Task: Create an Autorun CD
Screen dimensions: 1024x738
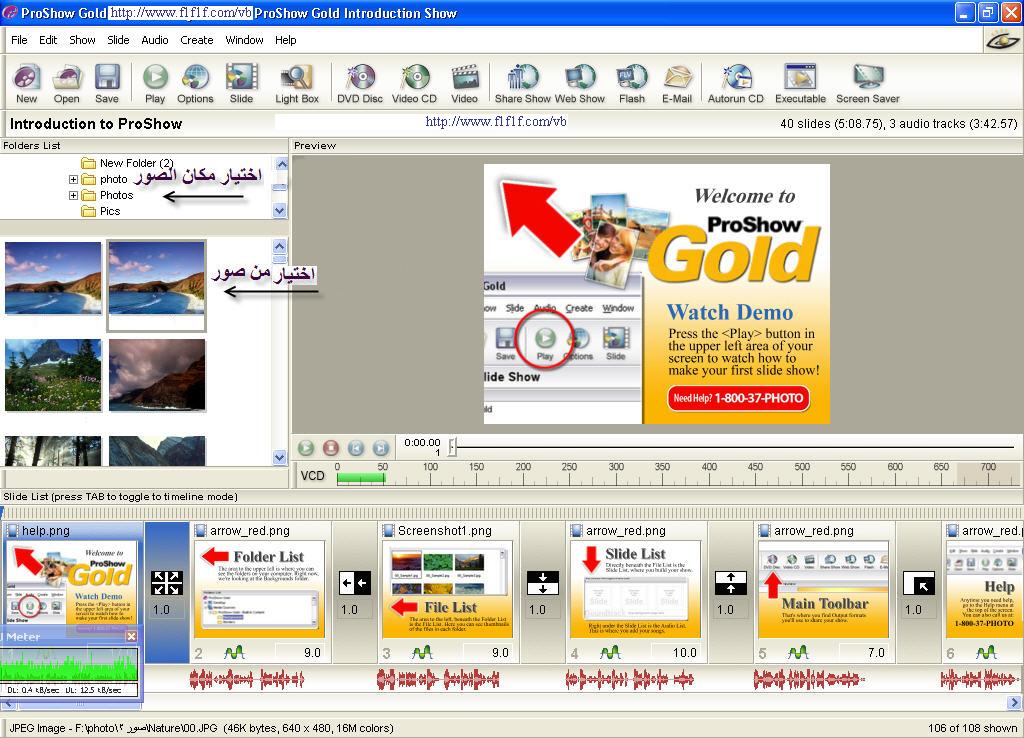Action: pyautogui.click(x=735, y=83)
